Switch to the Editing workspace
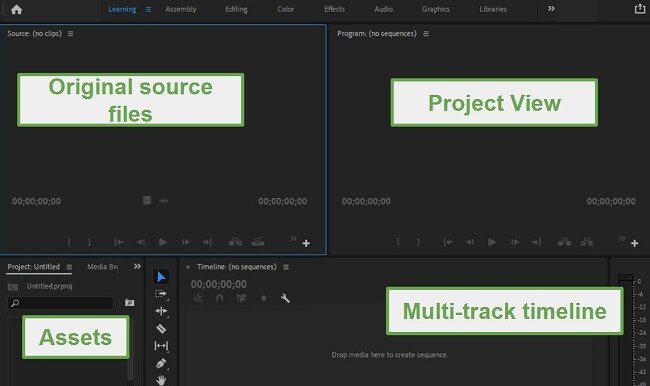 236,9
